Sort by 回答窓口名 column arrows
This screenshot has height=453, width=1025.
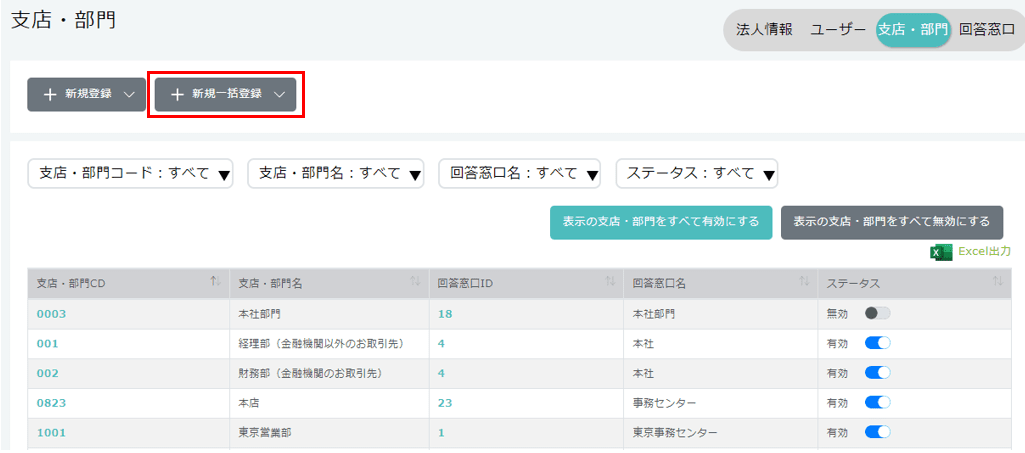(804, 283)
